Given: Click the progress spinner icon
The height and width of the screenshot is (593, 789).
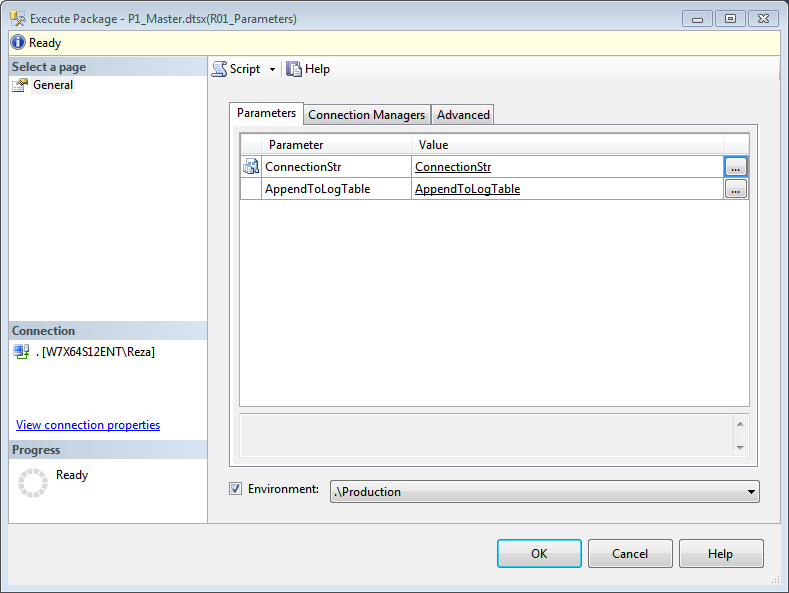Looking at the screenshot, I should 33,483.
